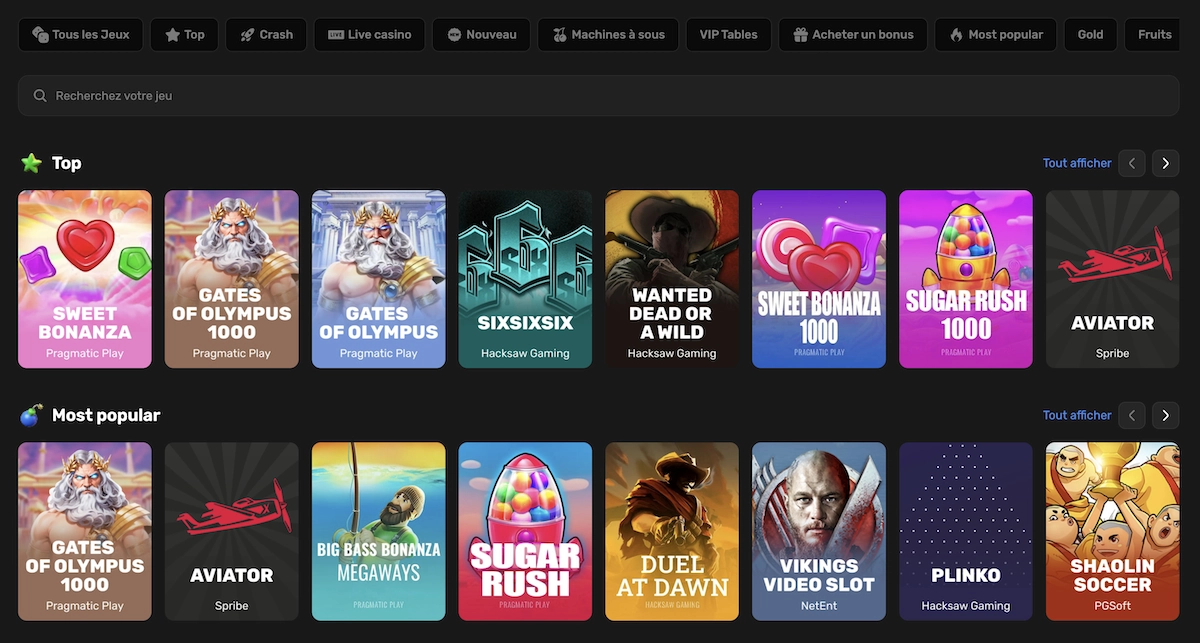Click the previous arrow on Most popular row

pyautogui.click(x=1131, y=415)
